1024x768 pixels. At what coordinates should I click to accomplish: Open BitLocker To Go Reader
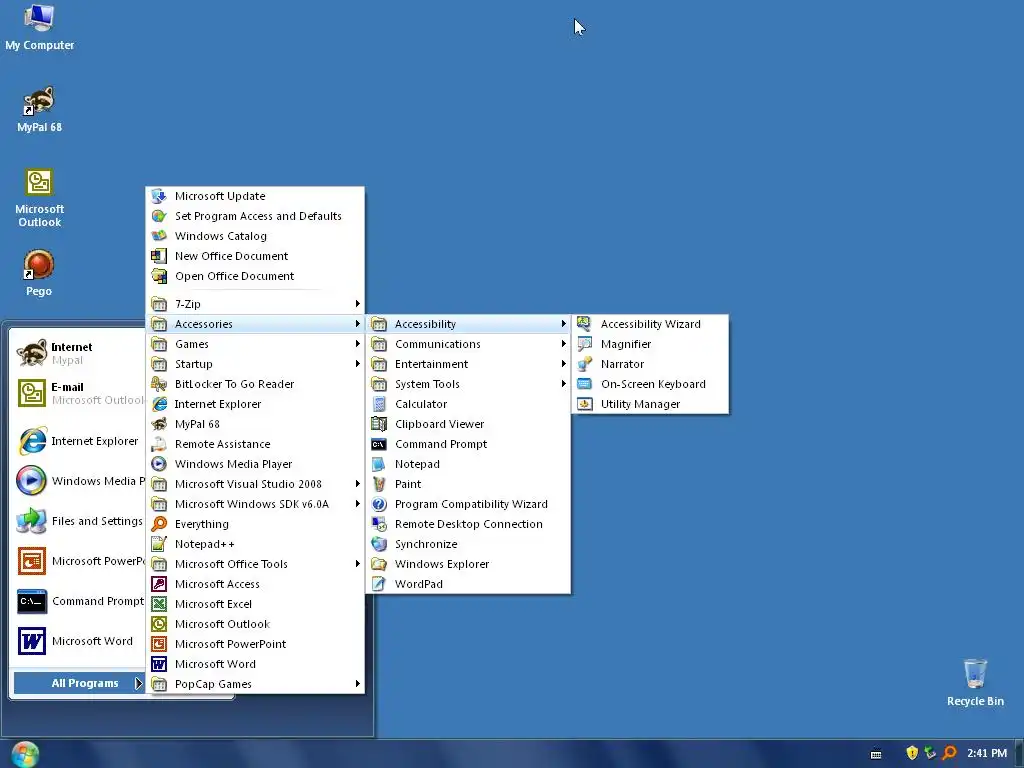(255, 384)
